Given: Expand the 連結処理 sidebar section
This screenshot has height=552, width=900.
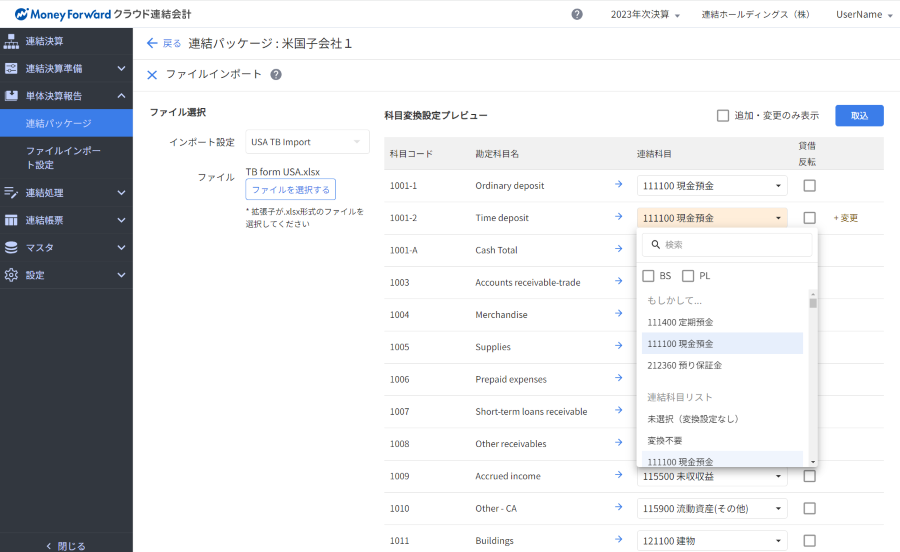Looking at the screenshot, I should click(66, 192).
